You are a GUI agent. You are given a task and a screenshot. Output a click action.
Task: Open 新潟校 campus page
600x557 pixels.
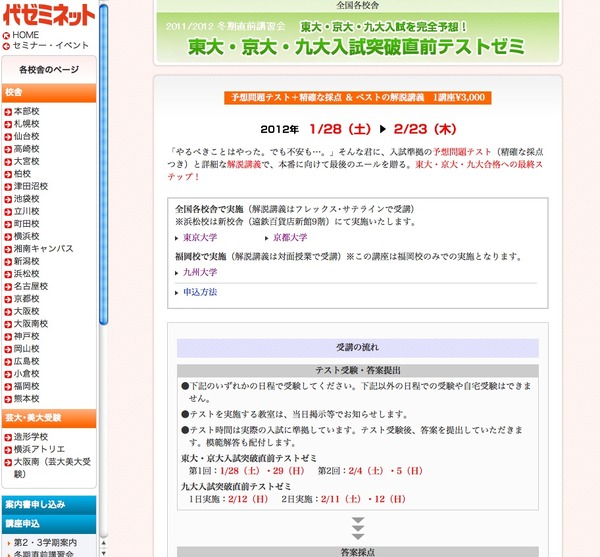[x=26, y=261]
